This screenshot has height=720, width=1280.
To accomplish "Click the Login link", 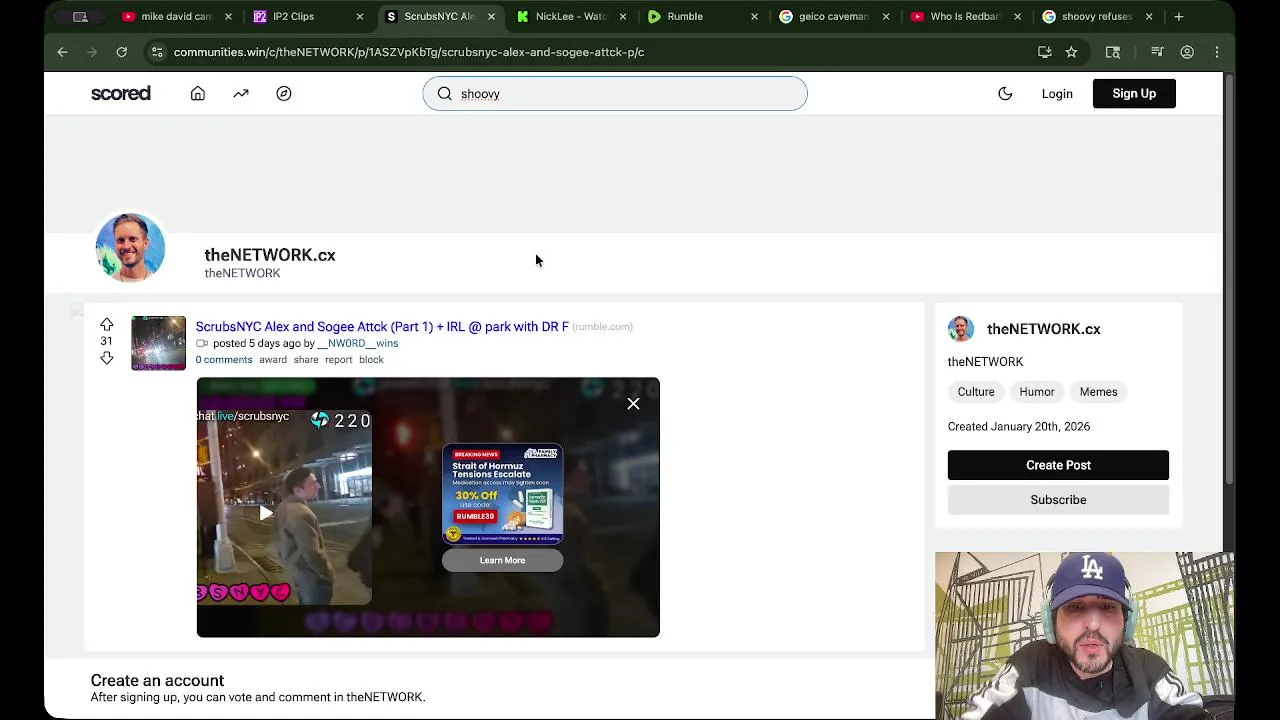I will coord(1057,94).
